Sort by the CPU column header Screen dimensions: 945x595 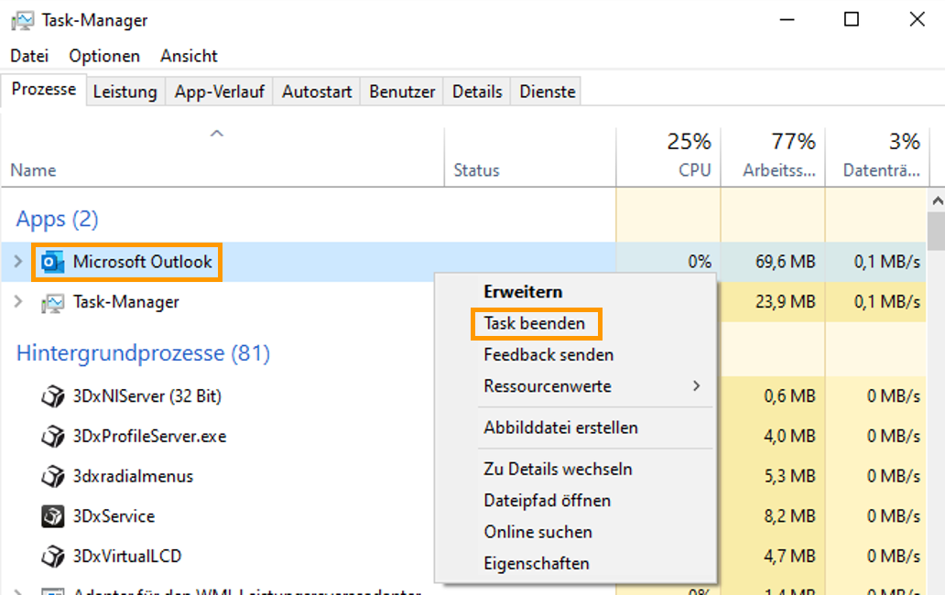pos(668,157)
